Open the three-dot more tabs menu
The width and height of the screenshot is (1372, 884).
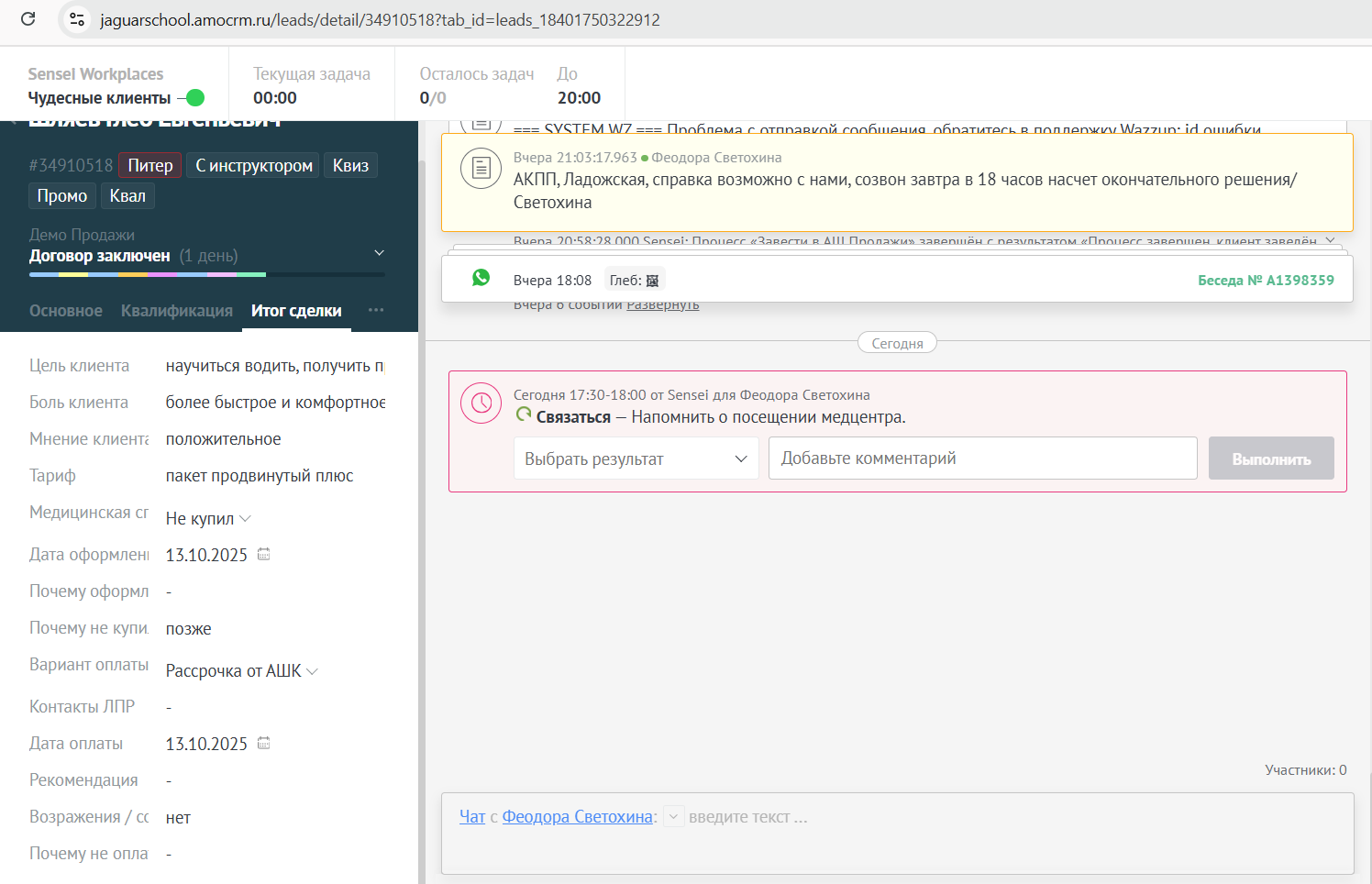pos(375,310)
